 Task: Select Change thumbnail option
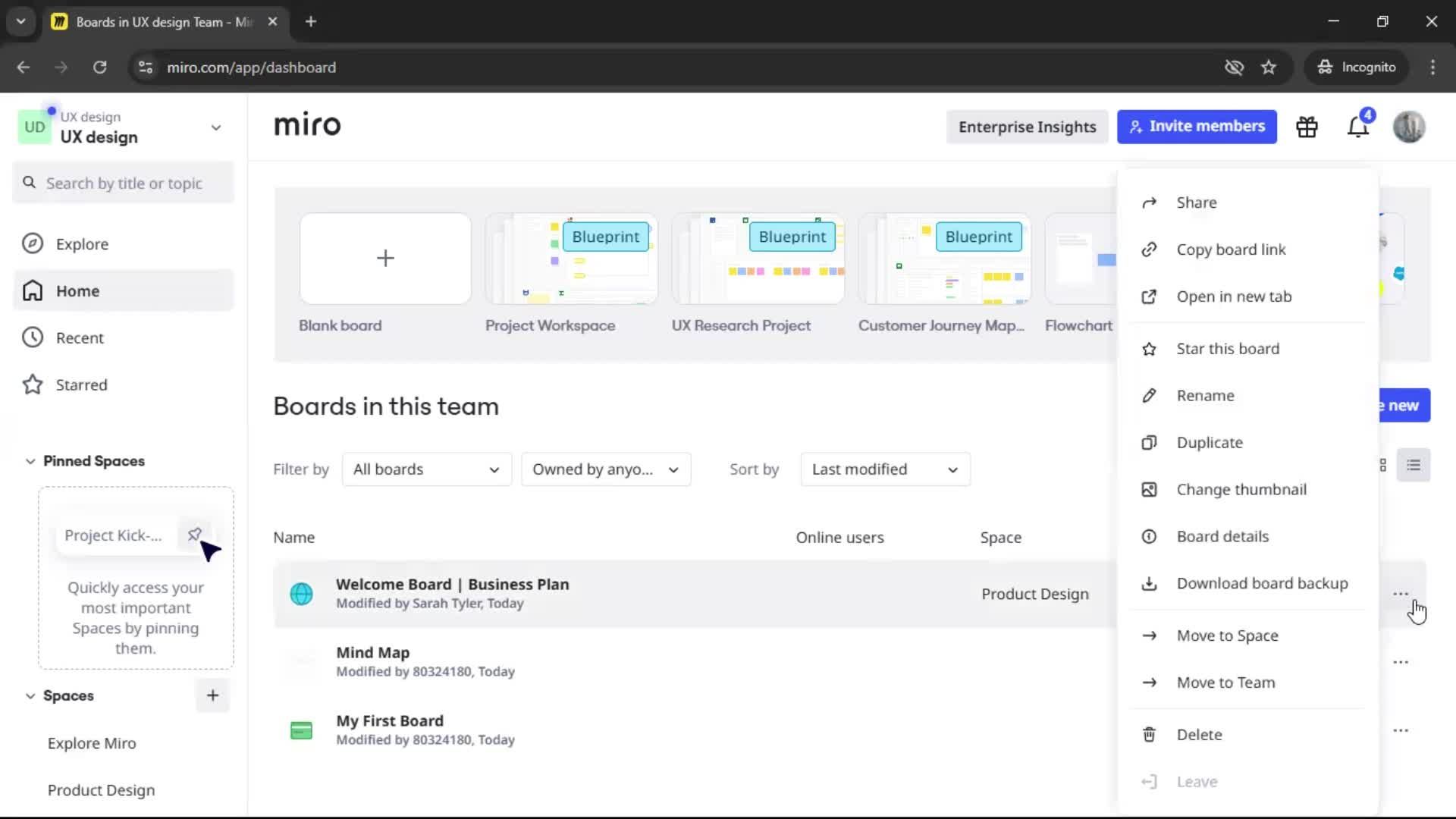[1247, 490]
